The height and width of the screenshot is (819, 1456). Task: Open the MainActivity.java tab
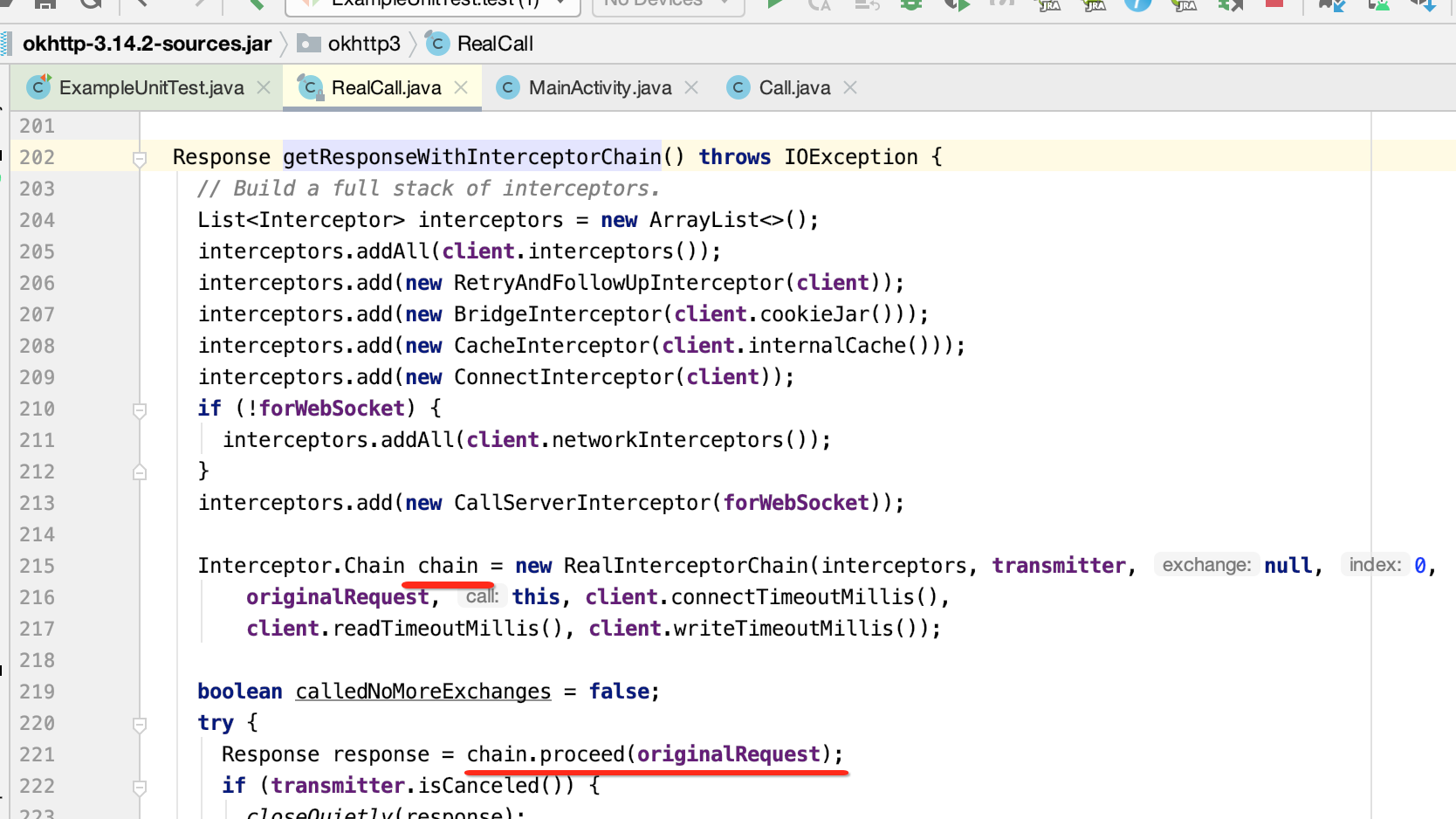click(600, 87)
